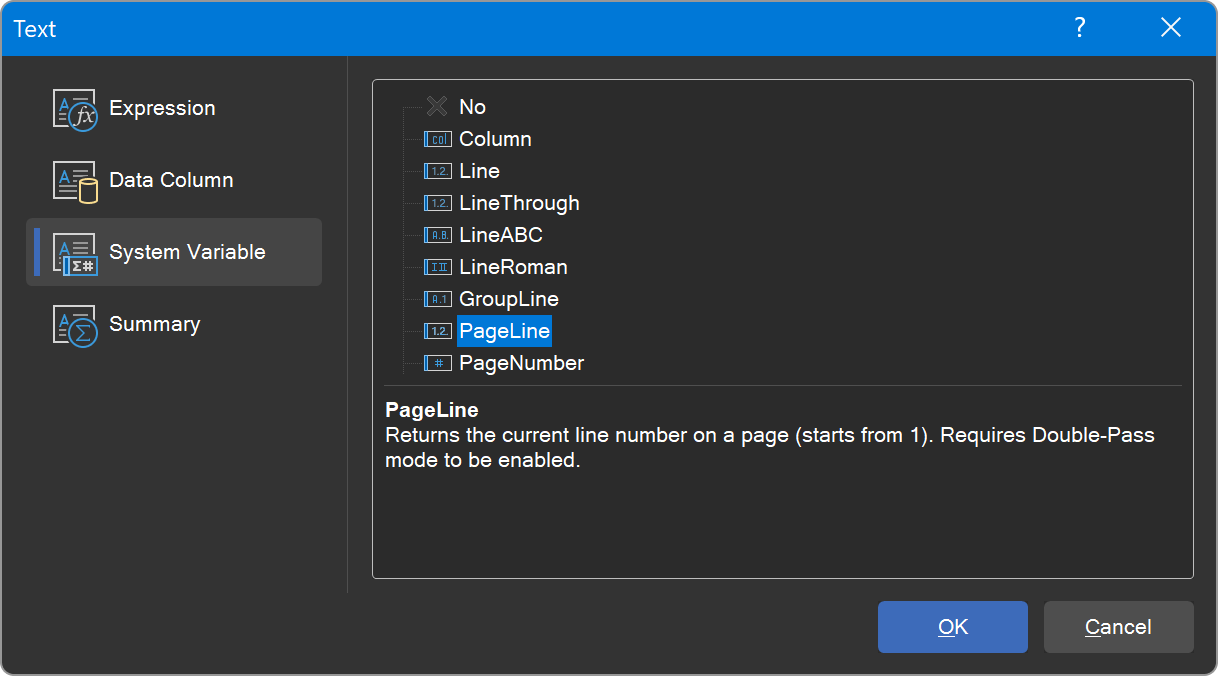The height and width of the screenshot is (676, 1218).
Task: Click the LineRoman numeral icon
Action: 438,267
